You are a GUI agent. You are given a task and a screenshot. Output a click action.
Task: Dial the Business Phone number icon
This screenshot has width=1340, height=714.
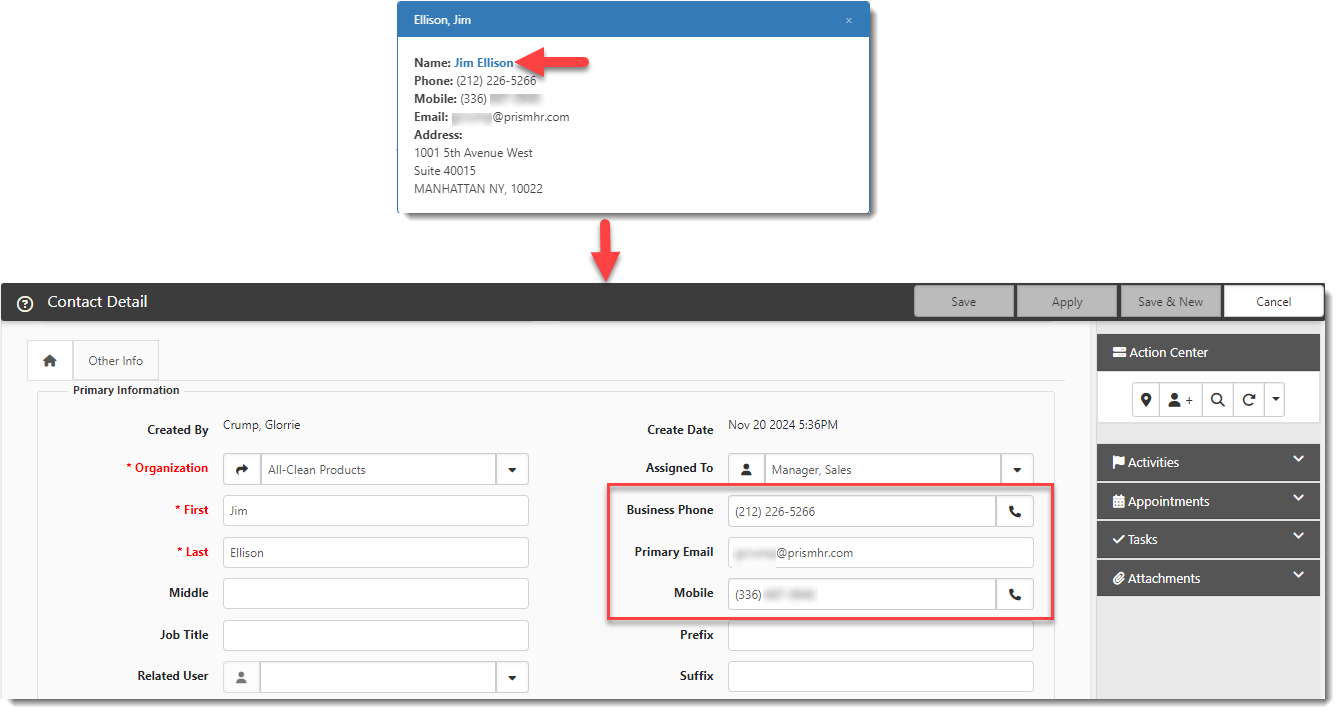[1015, 511]
